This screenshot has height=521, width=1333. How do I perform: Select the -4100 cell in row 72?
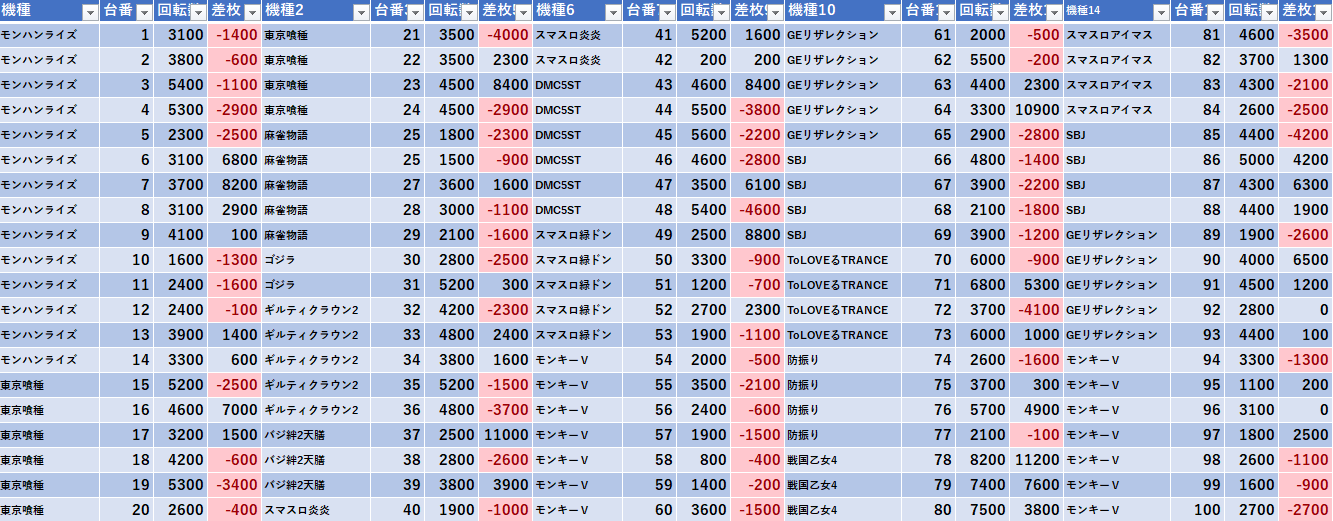tap(1036, 310)
